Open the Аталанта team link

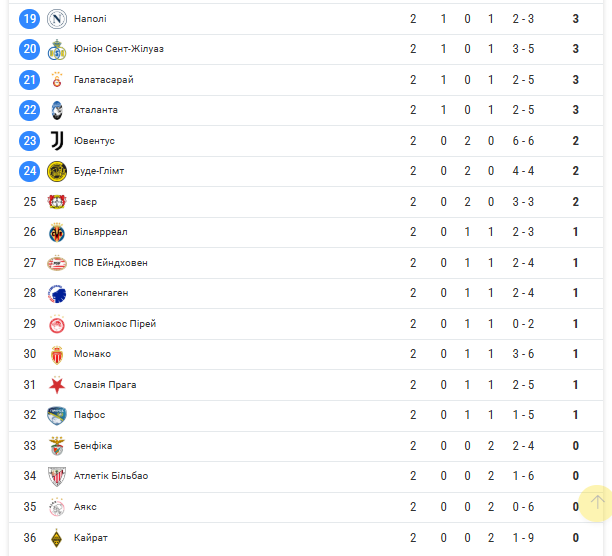[96, 110]
